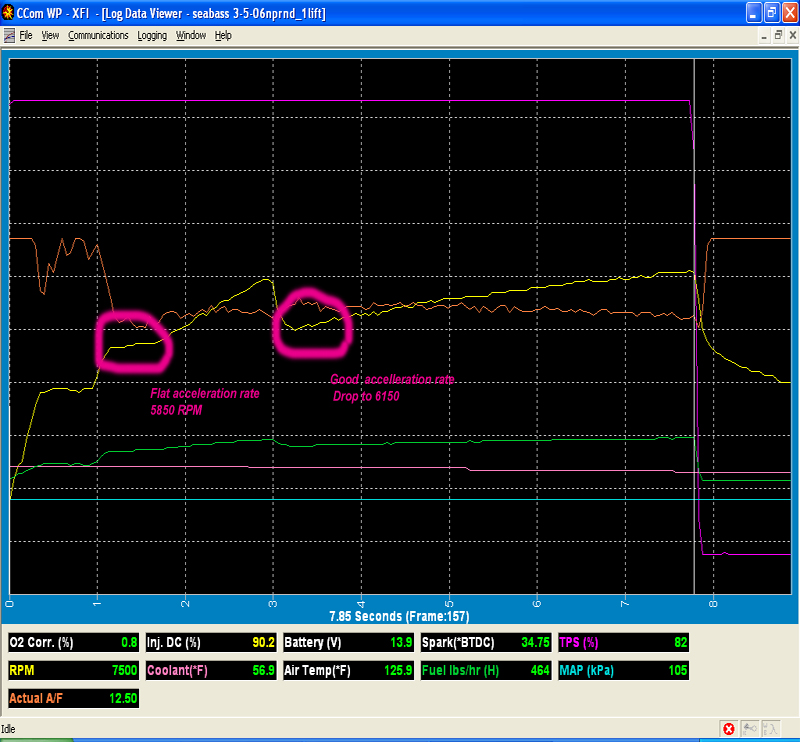The width and height of the screenshot is (800, 742).
Task: Open the Logging menu
Action: coord(152,35)
